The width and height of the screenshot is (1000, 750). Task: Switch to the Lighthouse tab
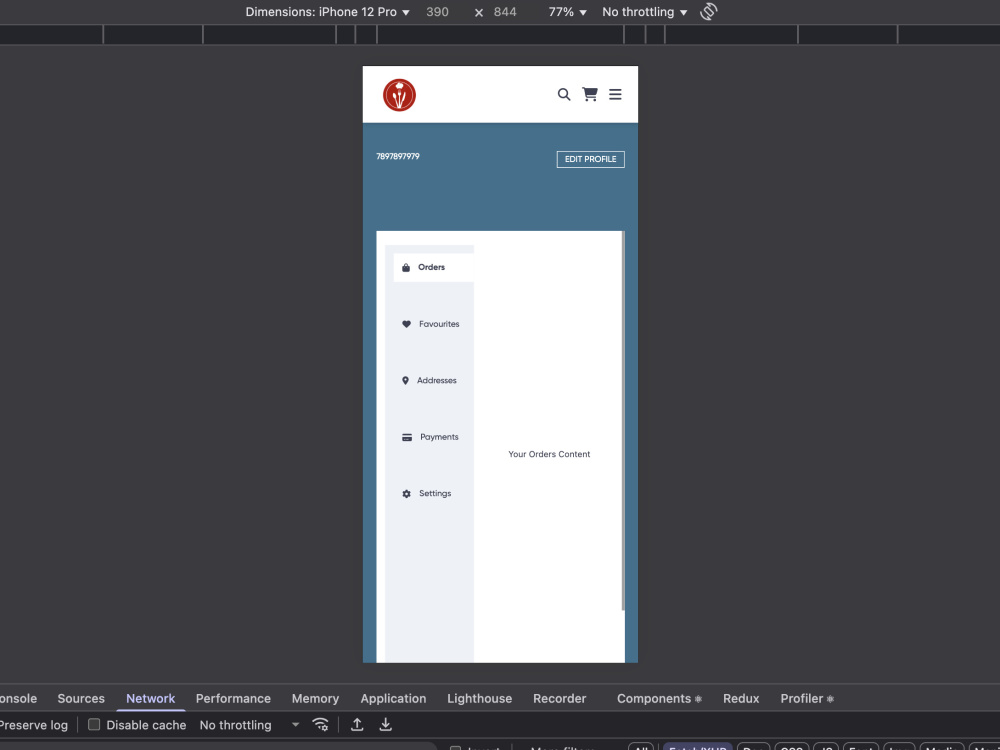pos(480,698)
